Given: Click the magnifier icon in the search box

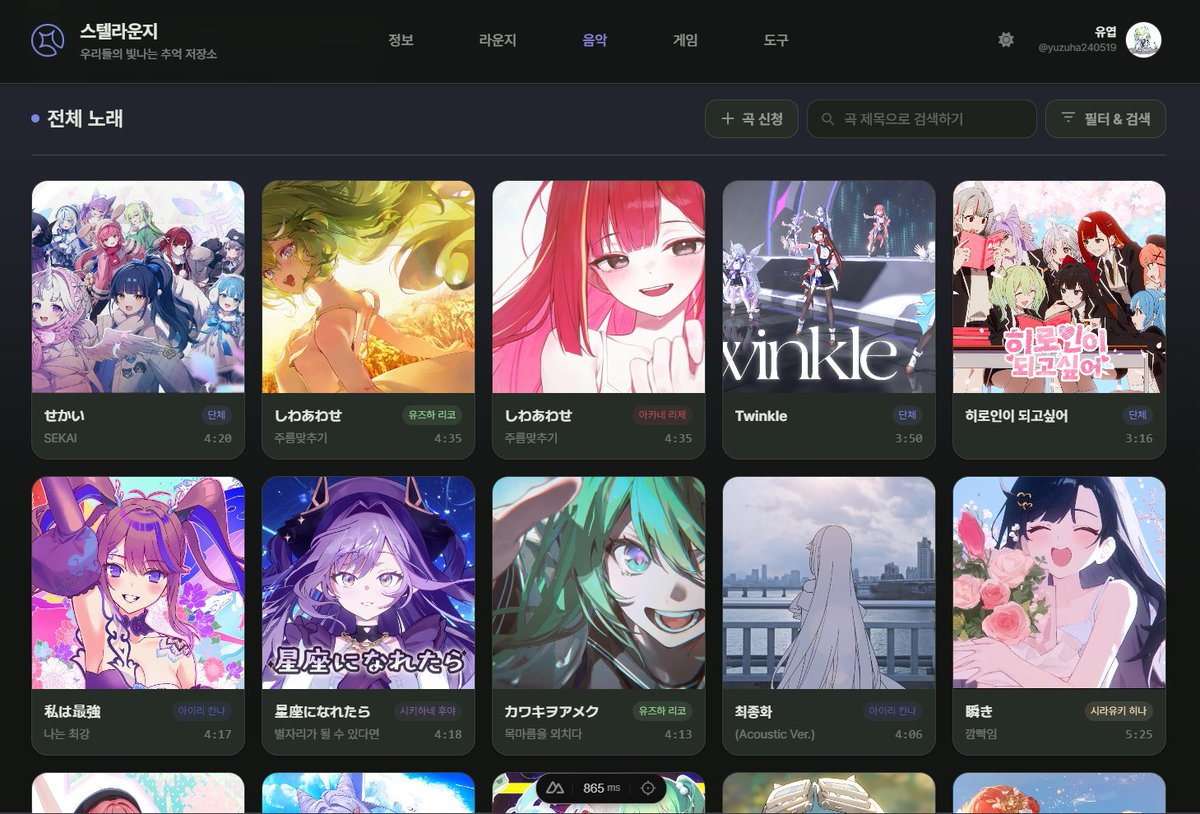Looking at the screenshot, I should click(827, 119).
